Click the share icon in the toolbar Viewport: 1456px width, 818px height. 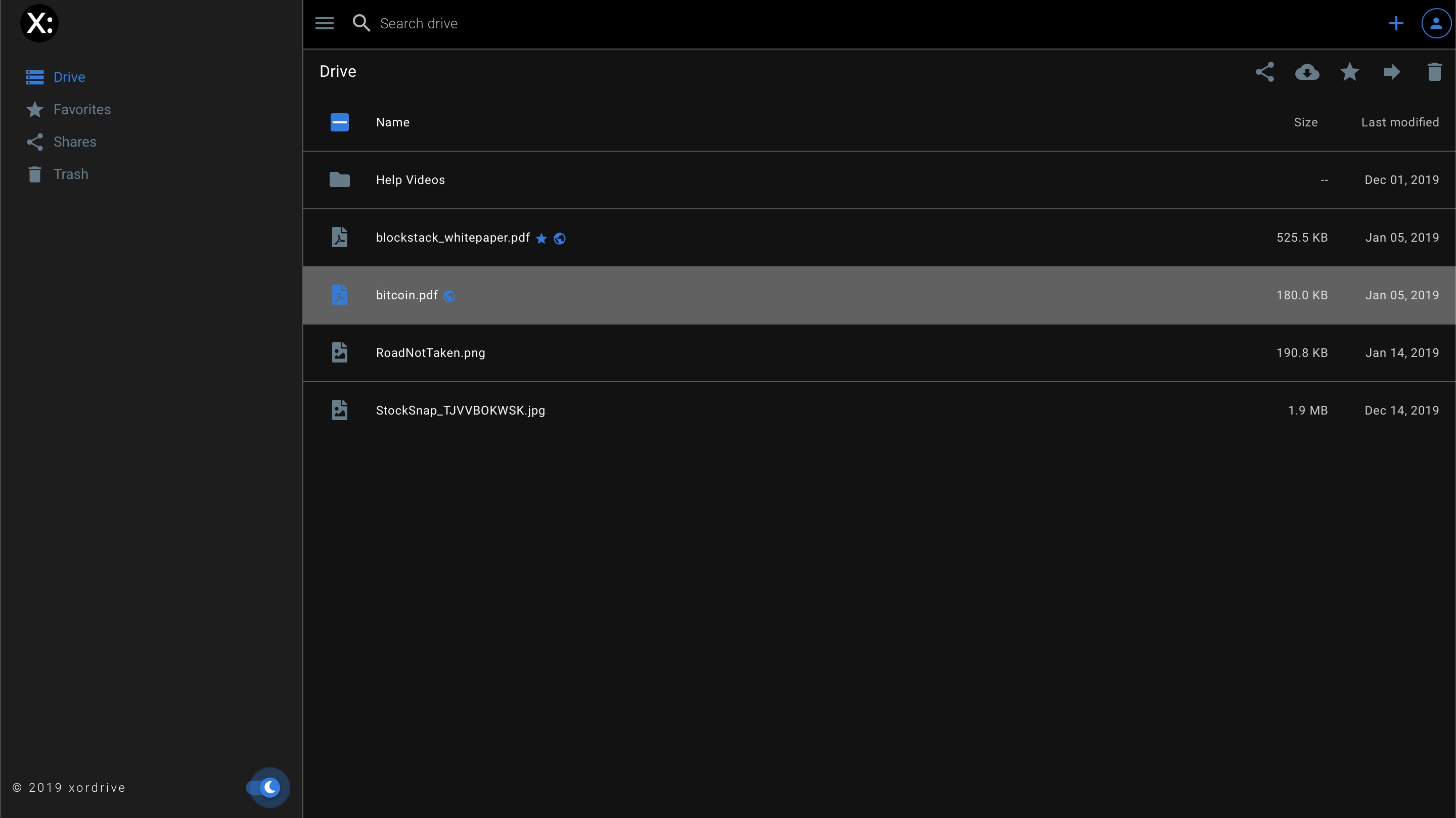click(1264, 72)
